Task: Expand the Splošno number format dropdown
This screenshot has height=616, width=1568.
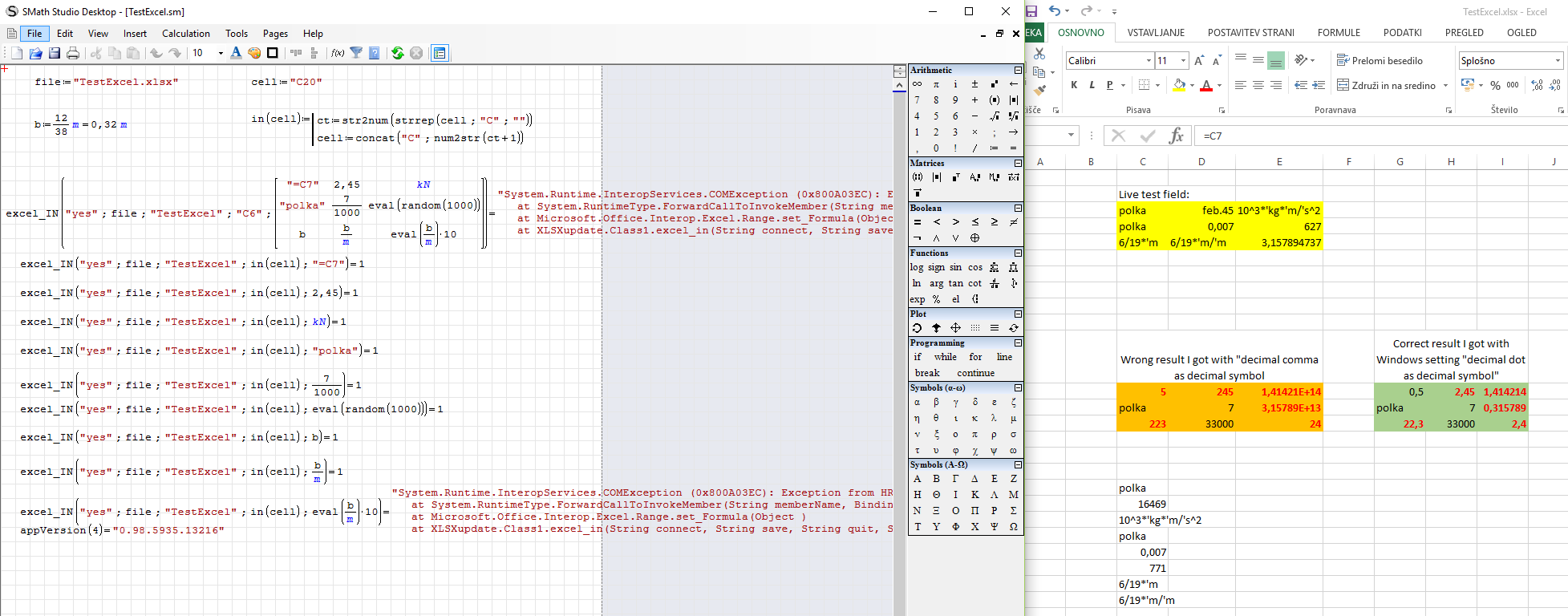Action: click(1558, 61)
